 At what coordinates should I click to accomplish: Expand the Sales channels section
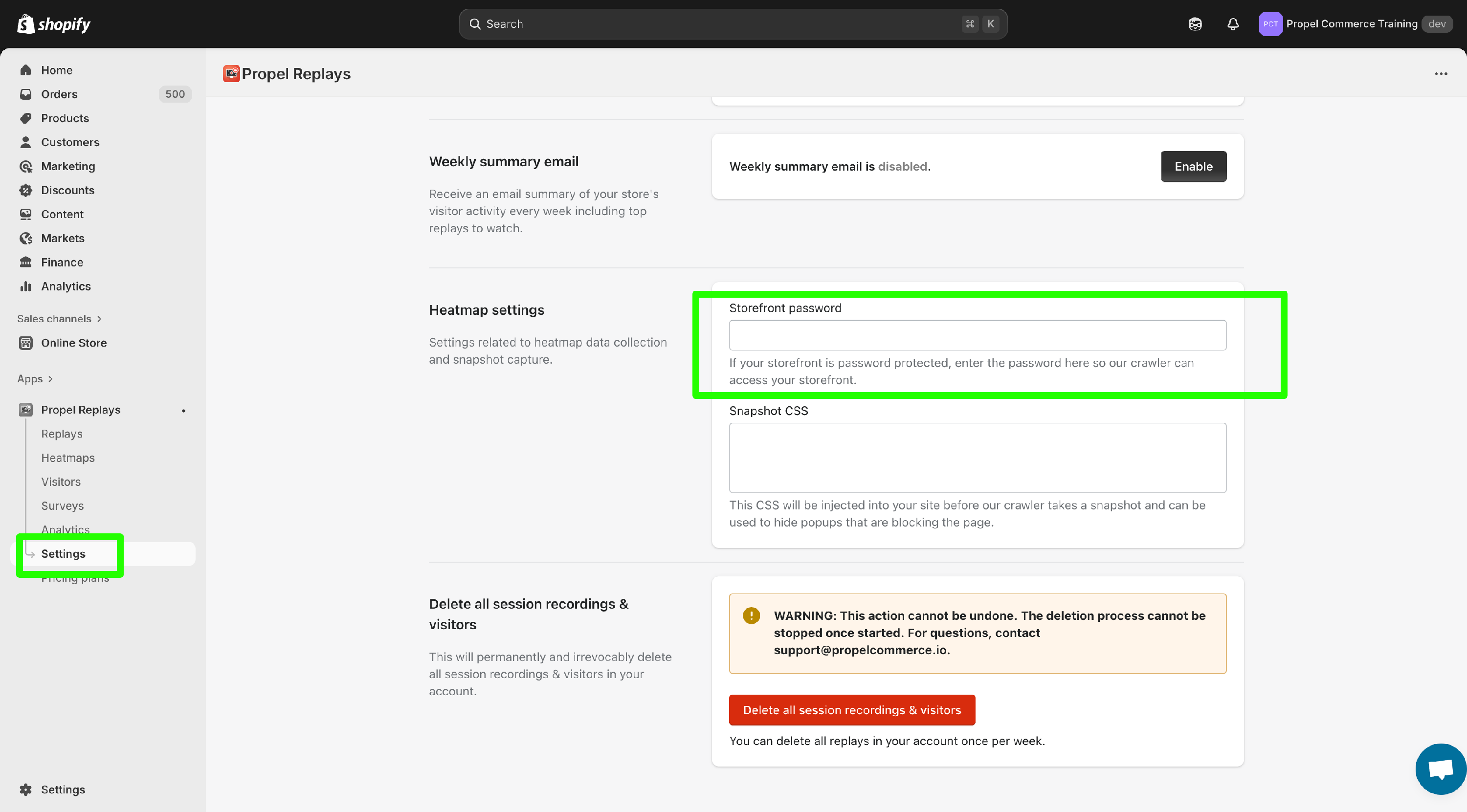tap(59, 319)
